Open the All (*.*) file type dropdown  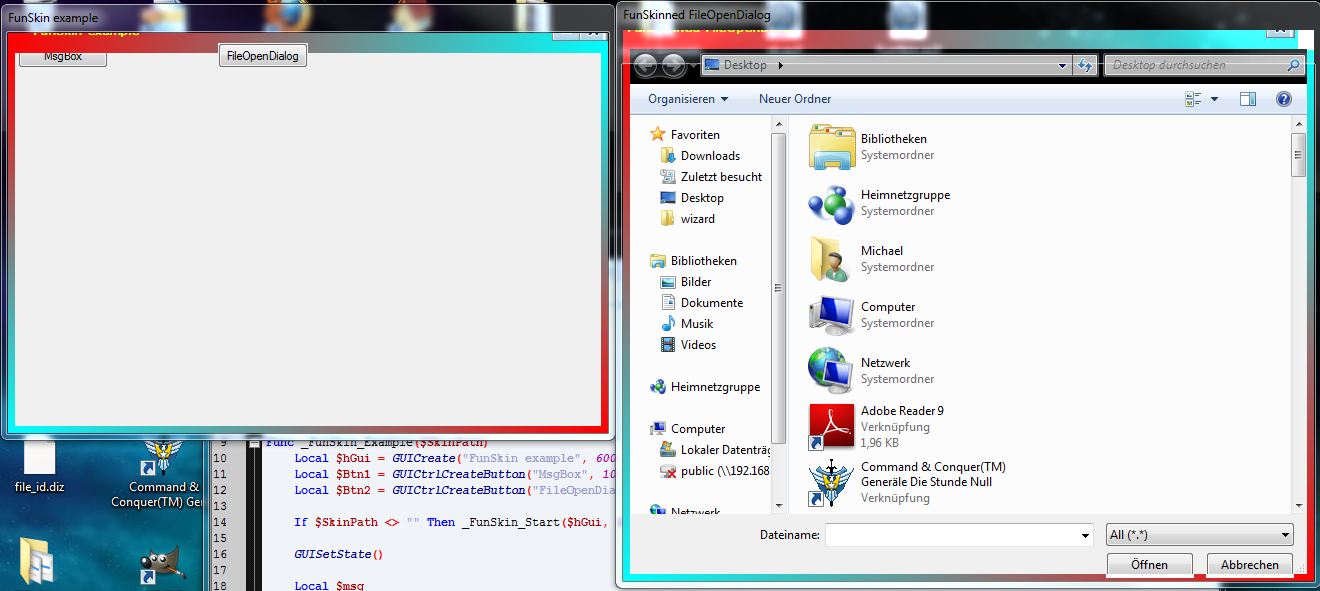pyautogui.click(x=1199, y=535)
